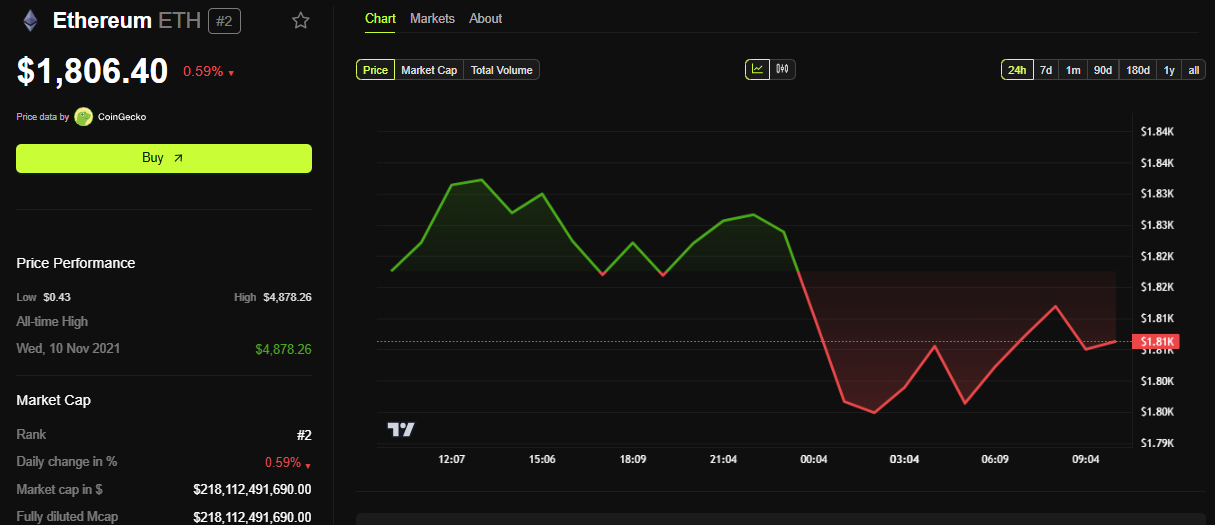The width and height of the screenshot is (1215, 525).
Task: Click the $1.79K price axis label
Action: pos(1157,443)
